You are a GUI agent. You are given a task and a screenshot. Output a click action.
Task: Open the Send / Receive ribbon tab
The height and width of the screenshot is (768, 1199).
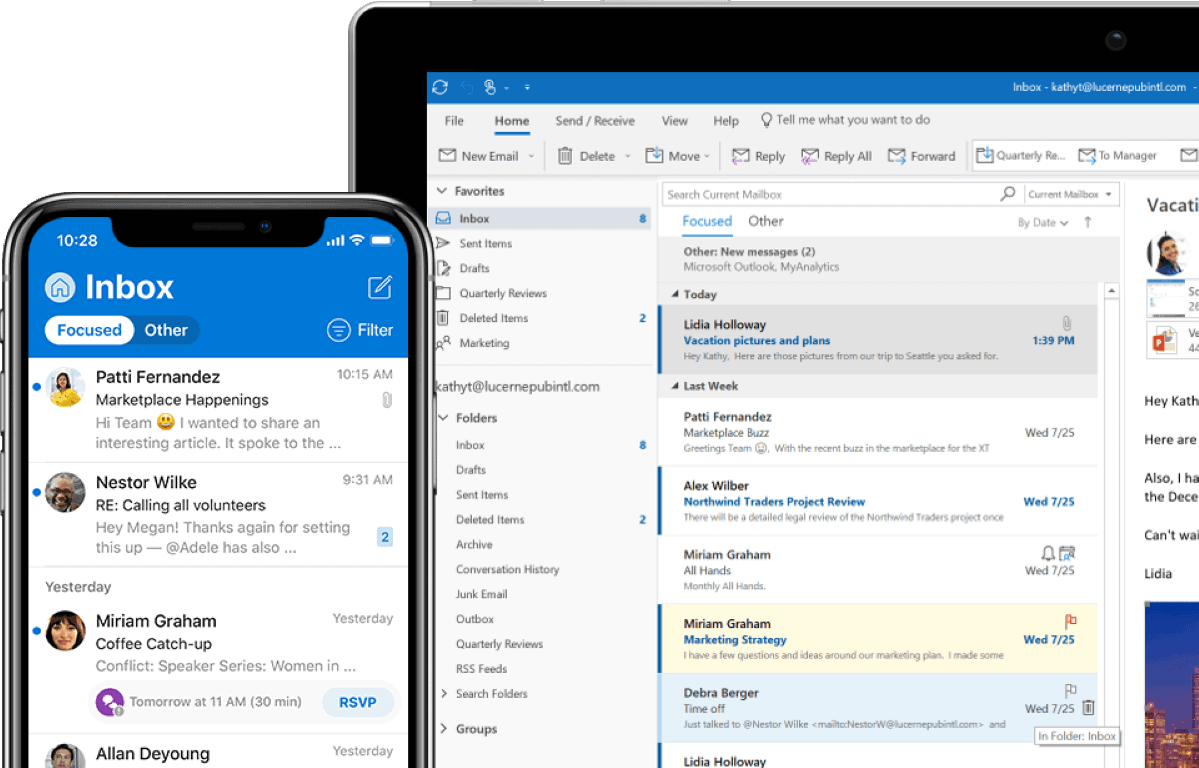click(595, 121)
